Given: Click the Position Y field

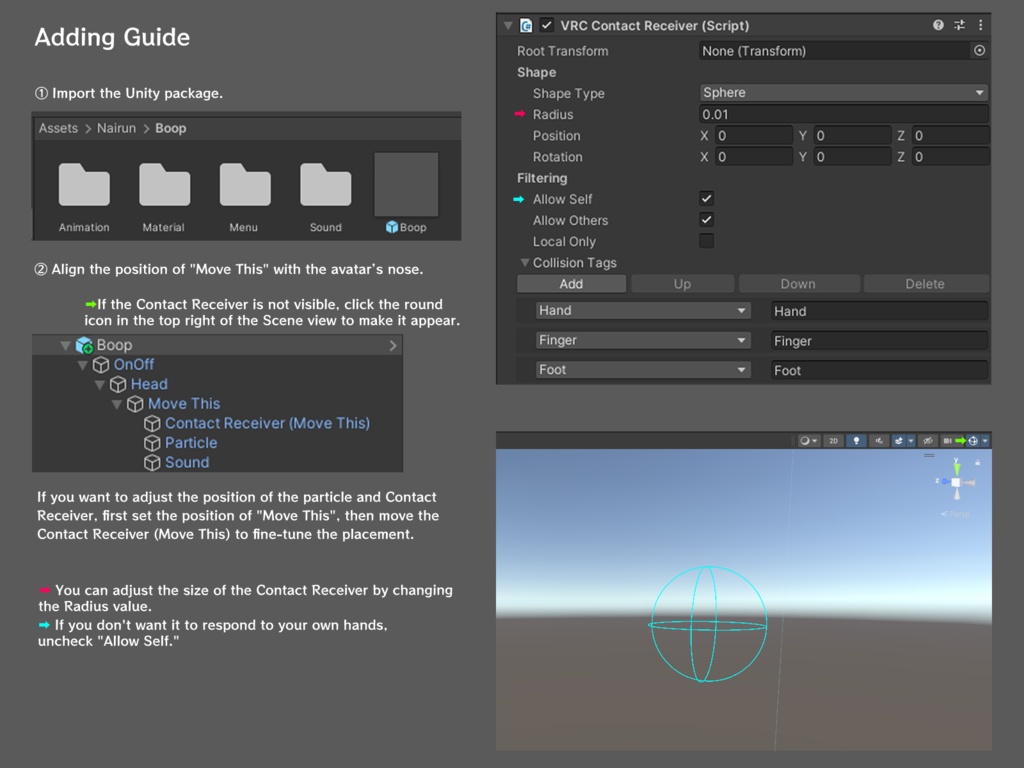Looking at the screenshot, I should click(852, 136).
